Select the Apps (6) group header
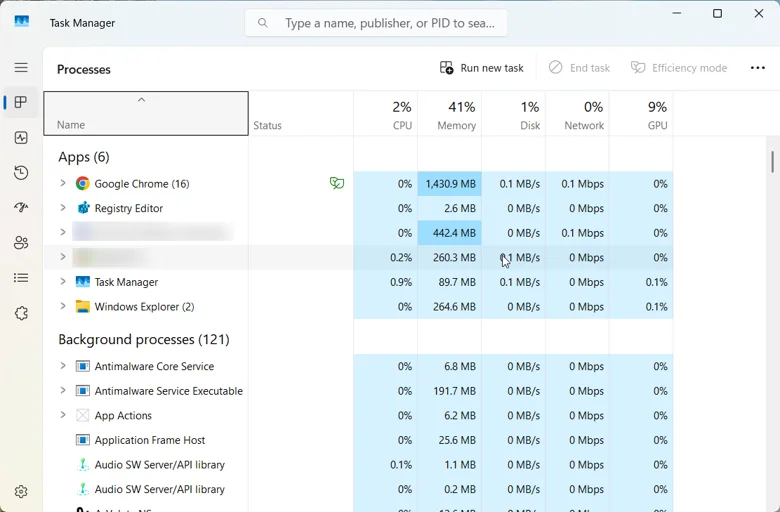Screen dimensions: 780x512 point(84,157)
